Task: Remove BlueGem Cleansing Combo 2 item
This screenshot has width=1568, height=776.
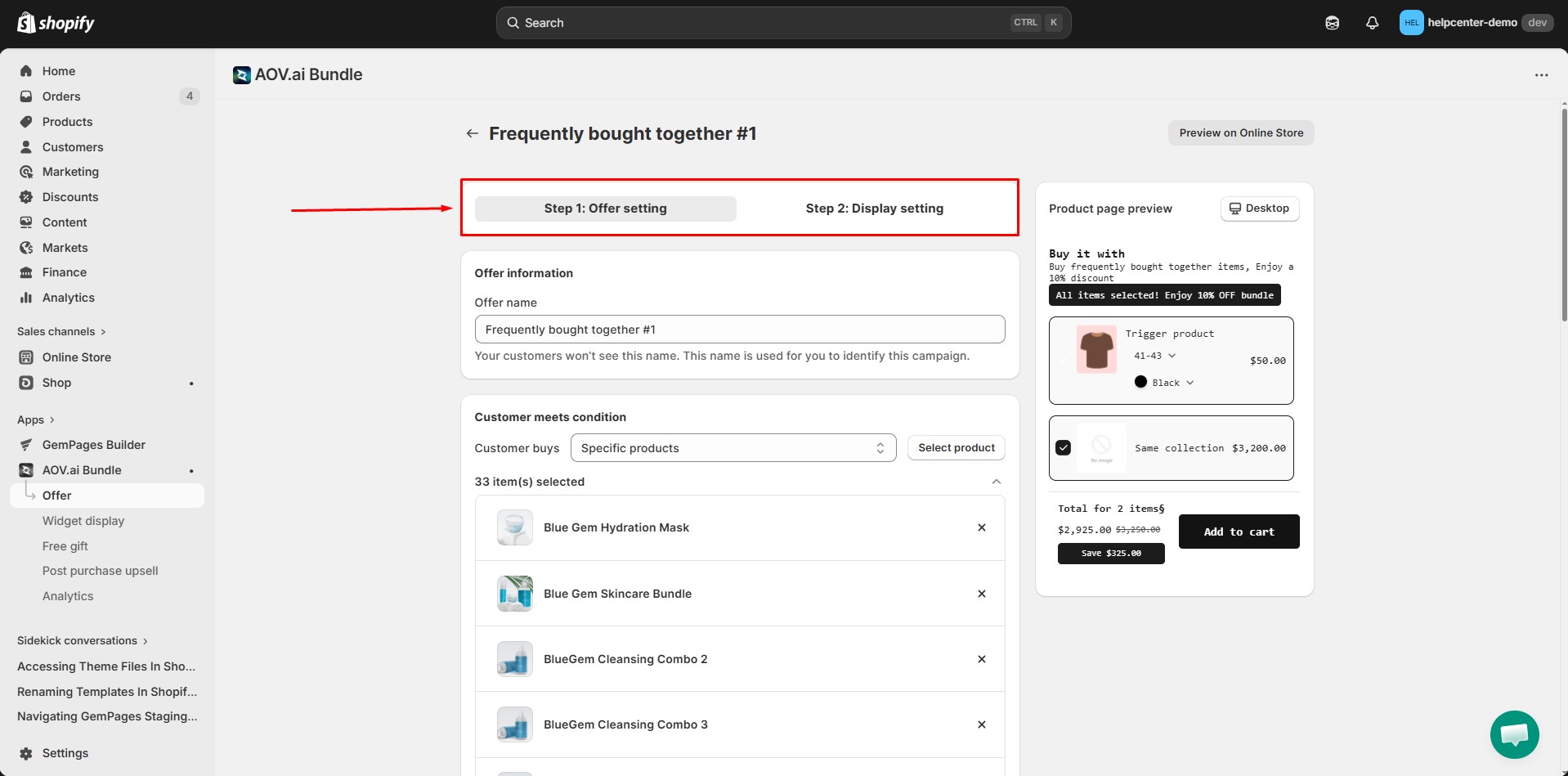Action: point(981,659)
